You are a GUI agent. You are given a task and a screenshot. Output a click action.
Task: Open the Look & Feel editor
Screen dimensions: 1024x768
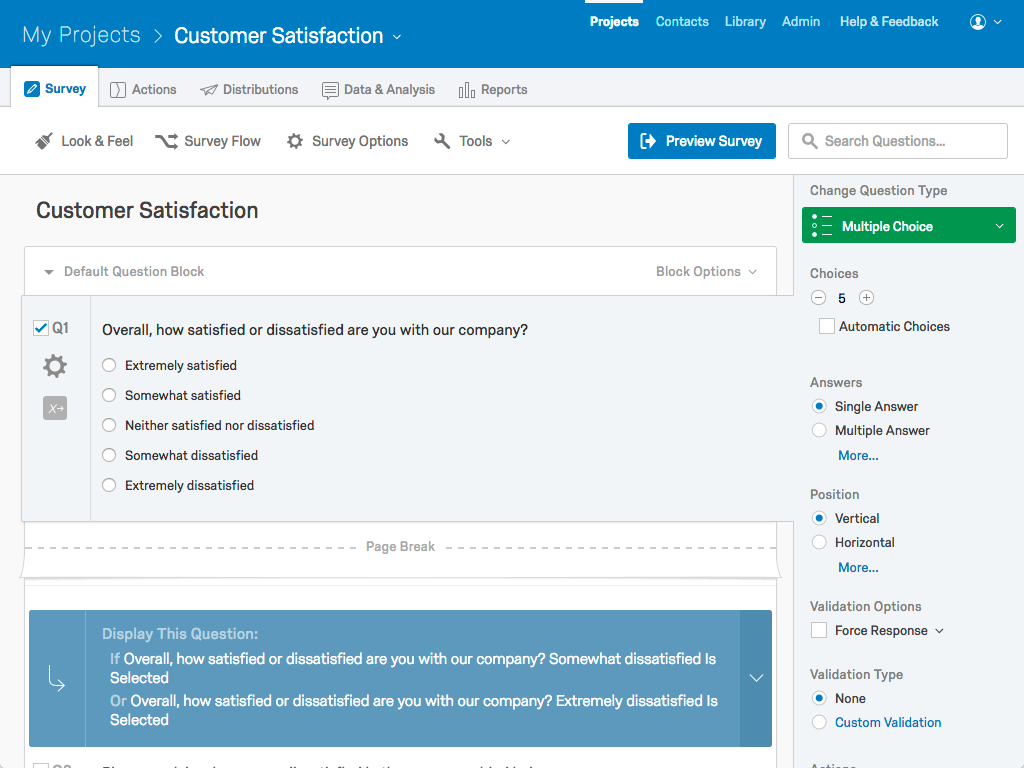tap(84, 141)
